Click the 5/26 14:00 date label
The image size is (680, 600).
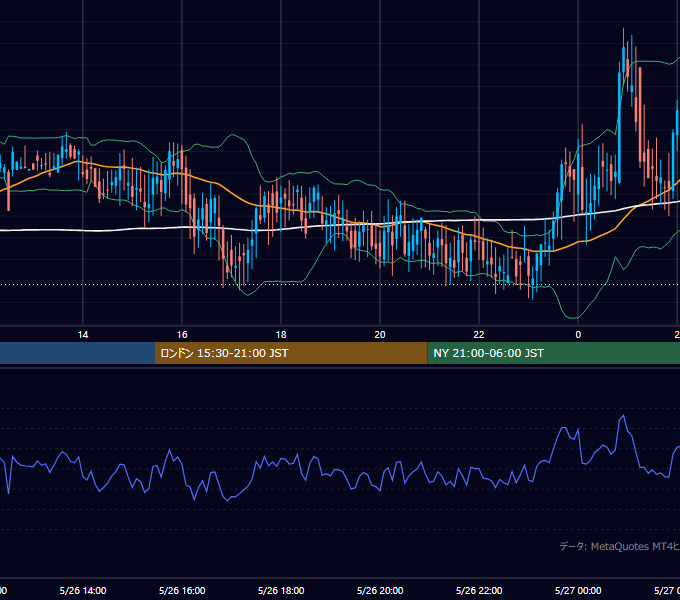(83, 590)
